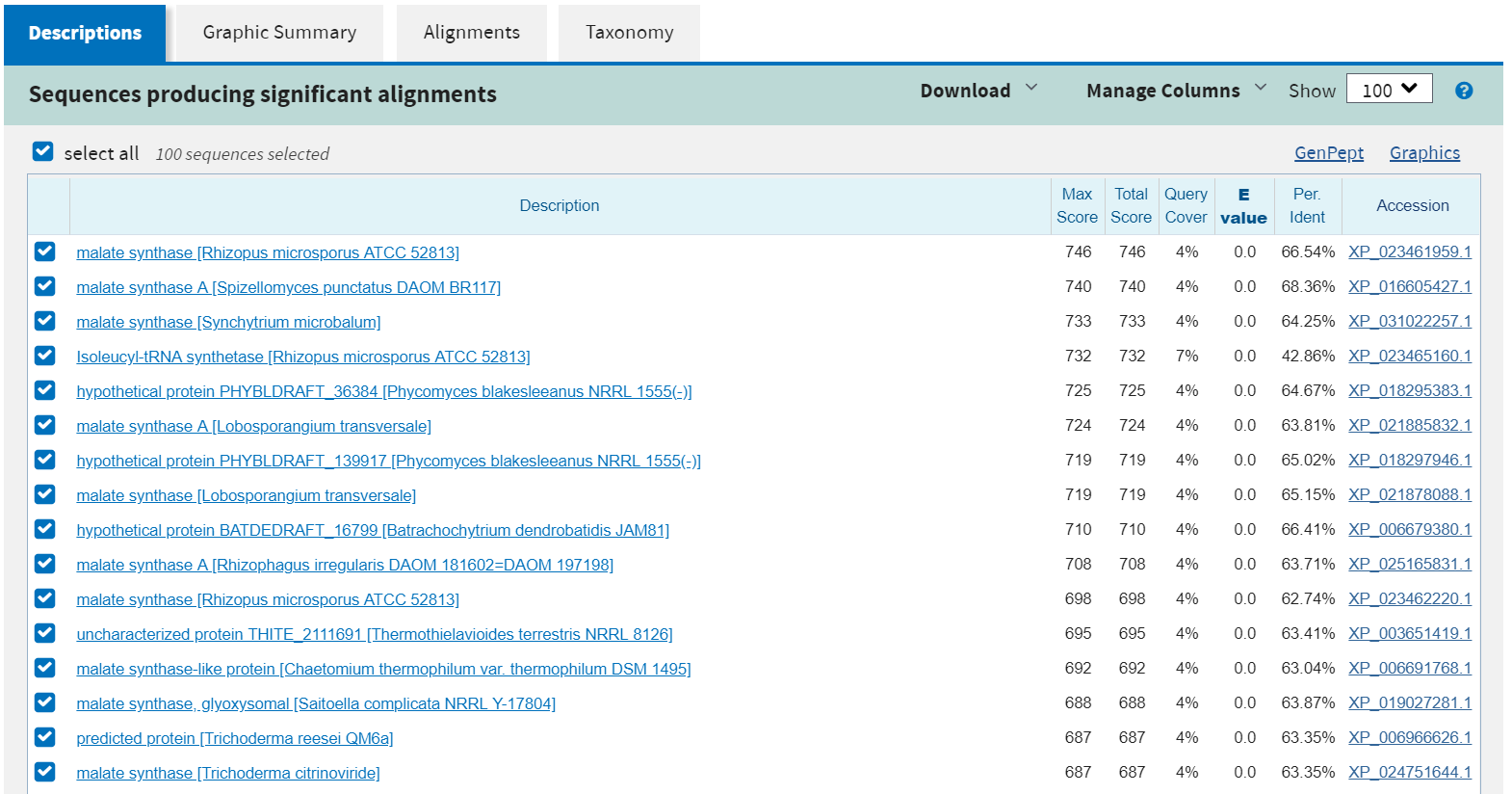
Task: Open accession XP_018295383.1
Action: [1410, 390]
